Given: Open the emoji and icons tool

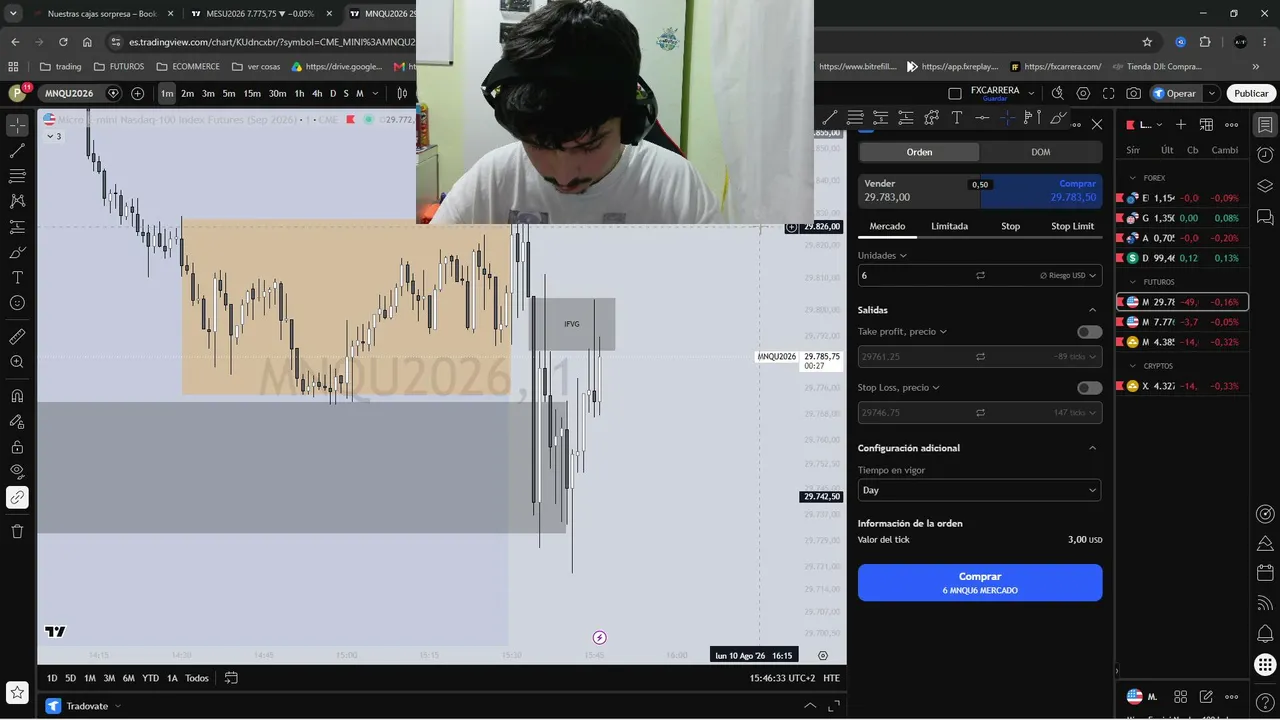Looking at the screenshot, I should [x=17, y=302].
